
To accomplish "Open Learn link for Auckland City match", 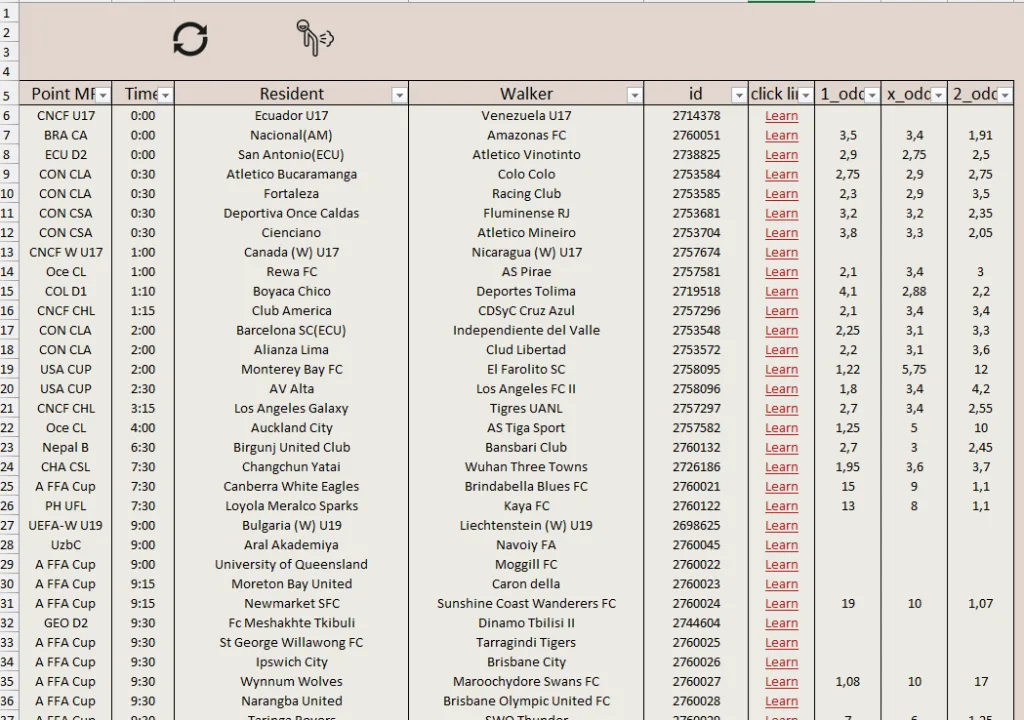I will (781, 428).
